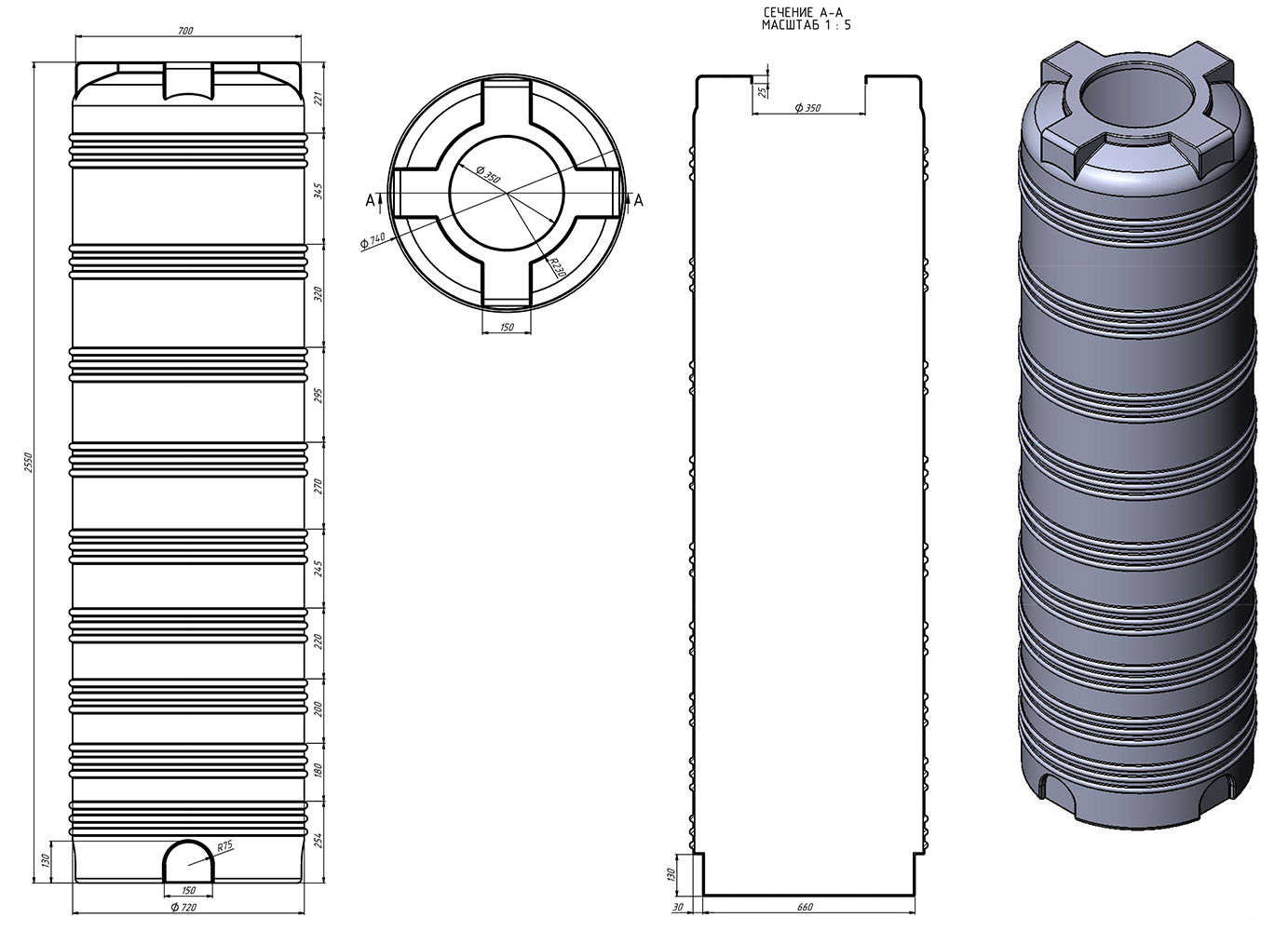Select the Ø 720 base diameter label
The image size is (1288, 931).
(183, 907)
